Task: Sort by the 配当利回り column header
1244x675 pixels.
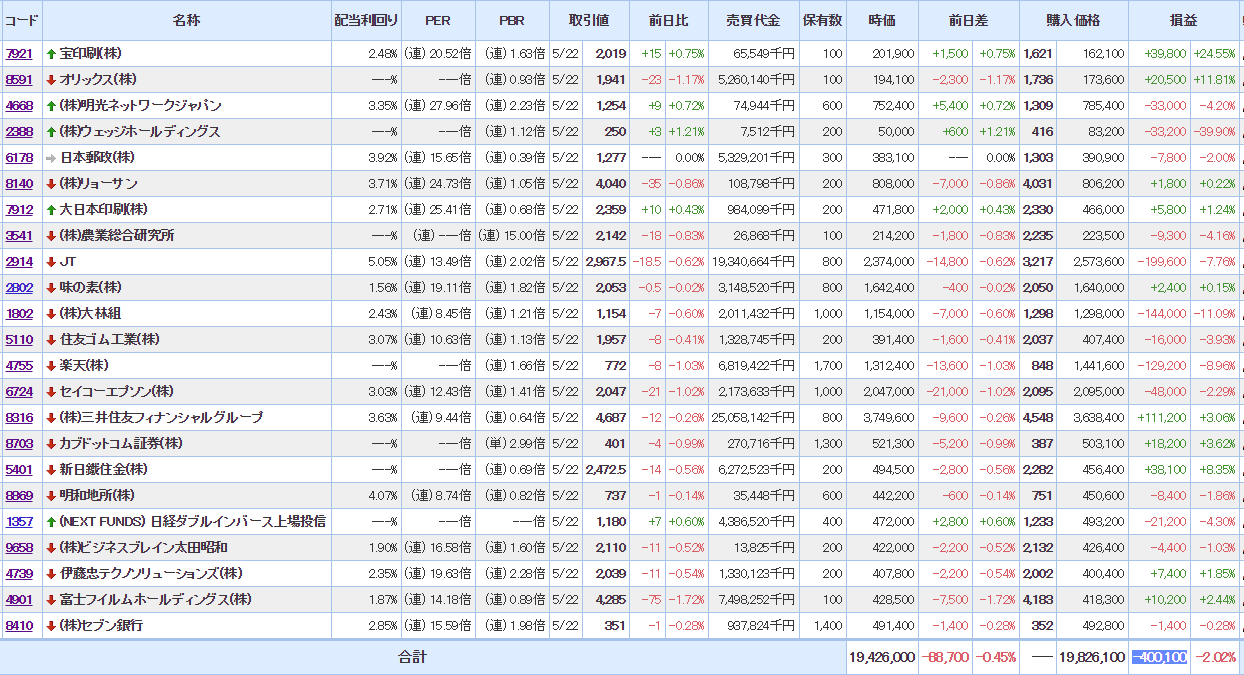Action: 366,20
